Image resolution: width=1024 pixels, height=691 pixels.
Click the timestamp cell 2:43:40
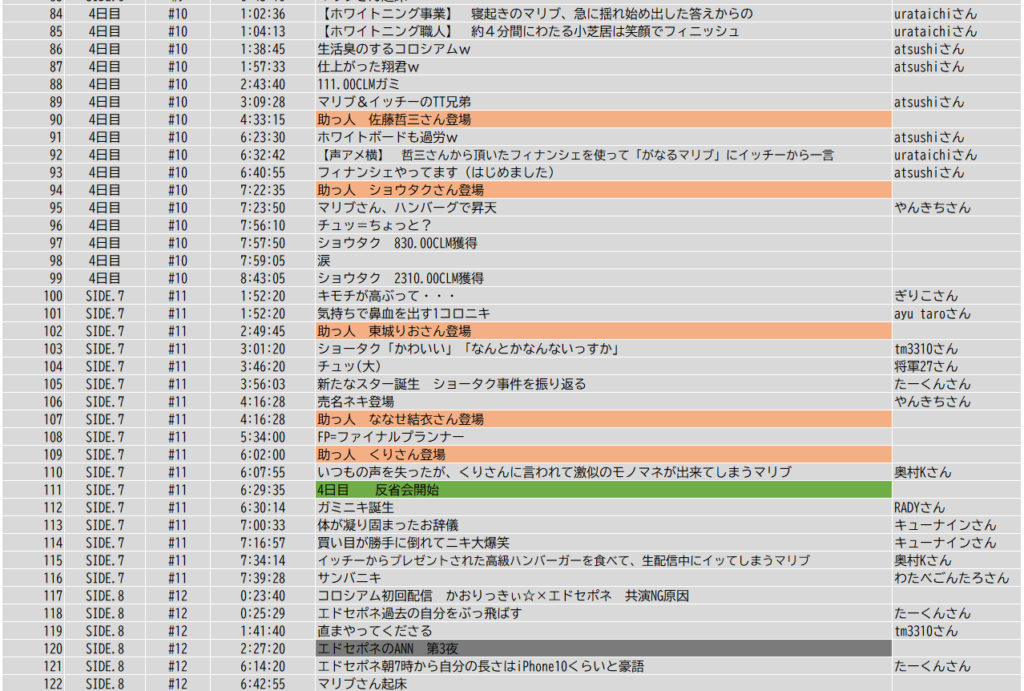(x=263, y=84)
